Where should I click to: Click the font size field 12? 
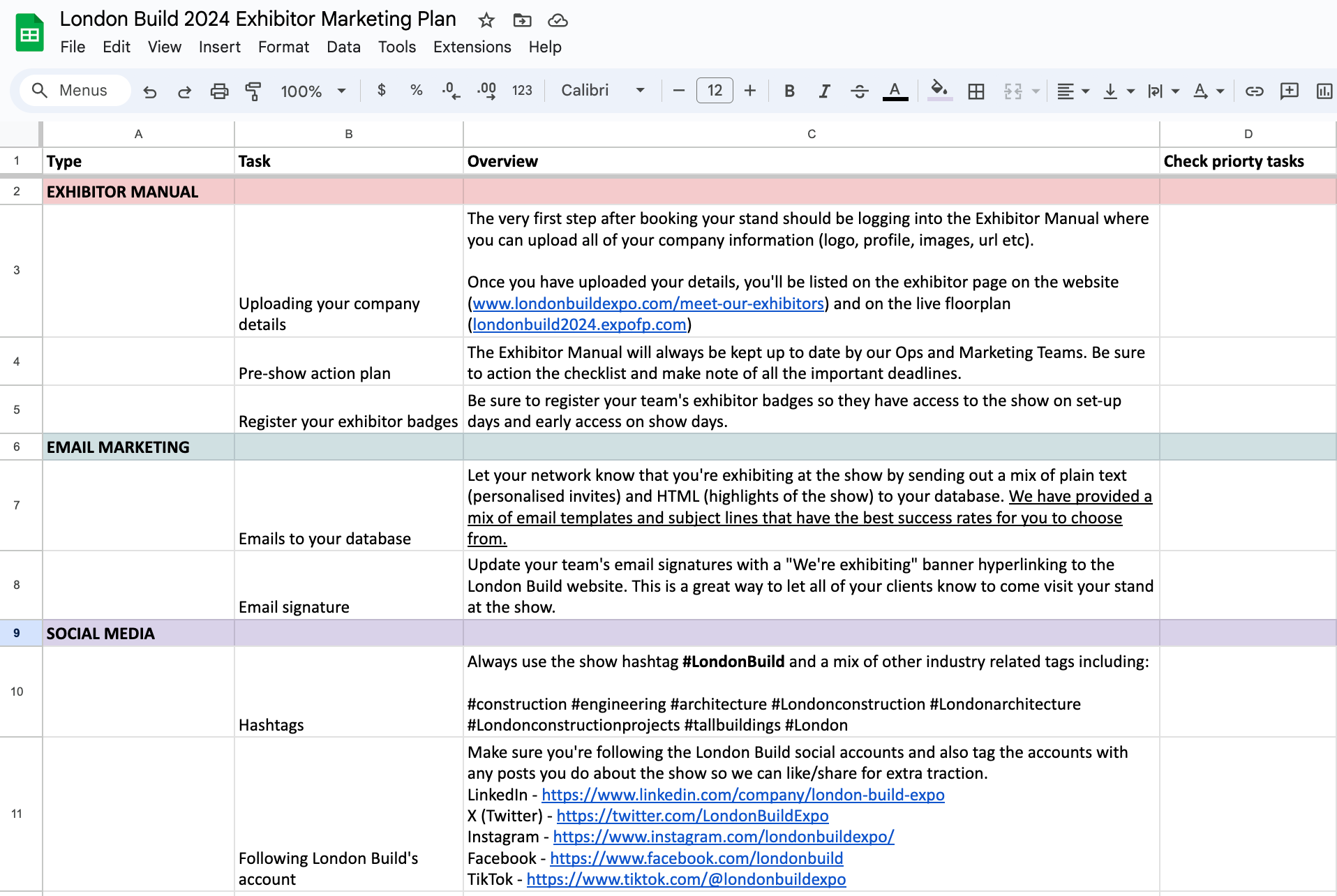[715, 91]
